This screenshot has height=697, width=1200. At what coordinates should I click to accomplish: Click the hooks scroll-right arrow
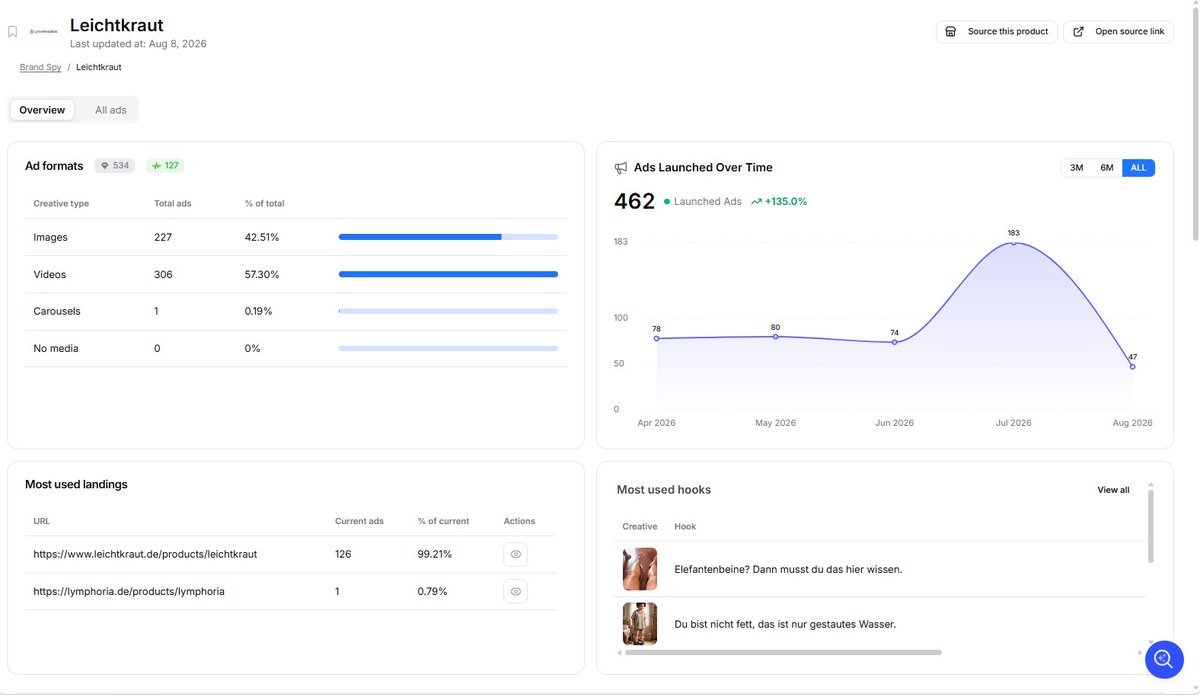[x=1141, y=652]
